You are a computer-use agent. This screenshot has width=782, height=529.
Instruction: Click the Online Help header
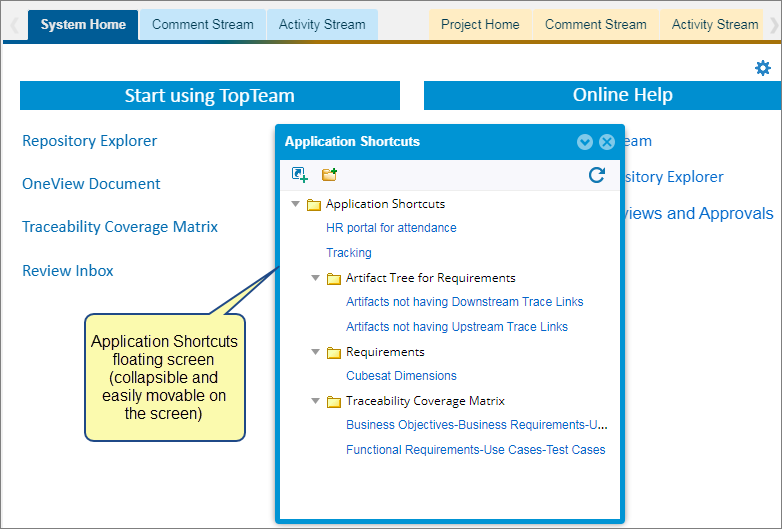tap(602, 95)
